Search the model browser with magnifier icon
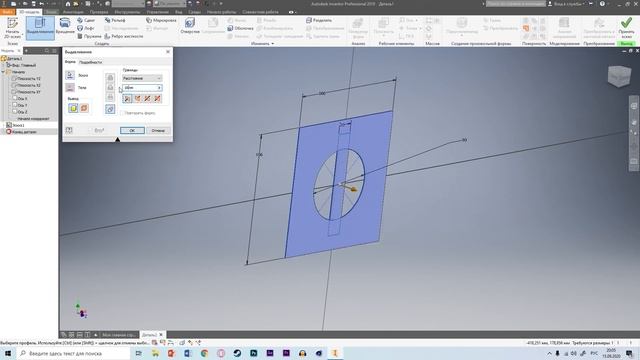 (47, 51)
